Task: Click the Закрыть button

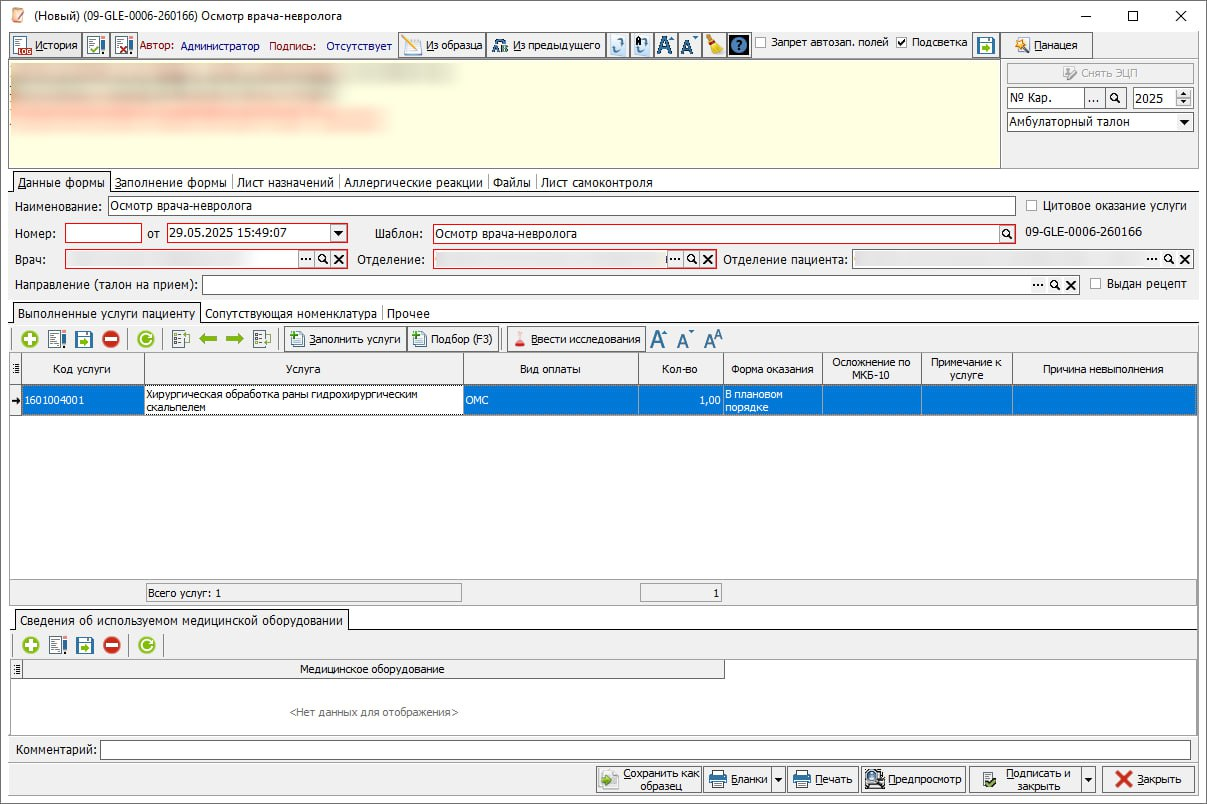Action: [x=1147, y=780]
